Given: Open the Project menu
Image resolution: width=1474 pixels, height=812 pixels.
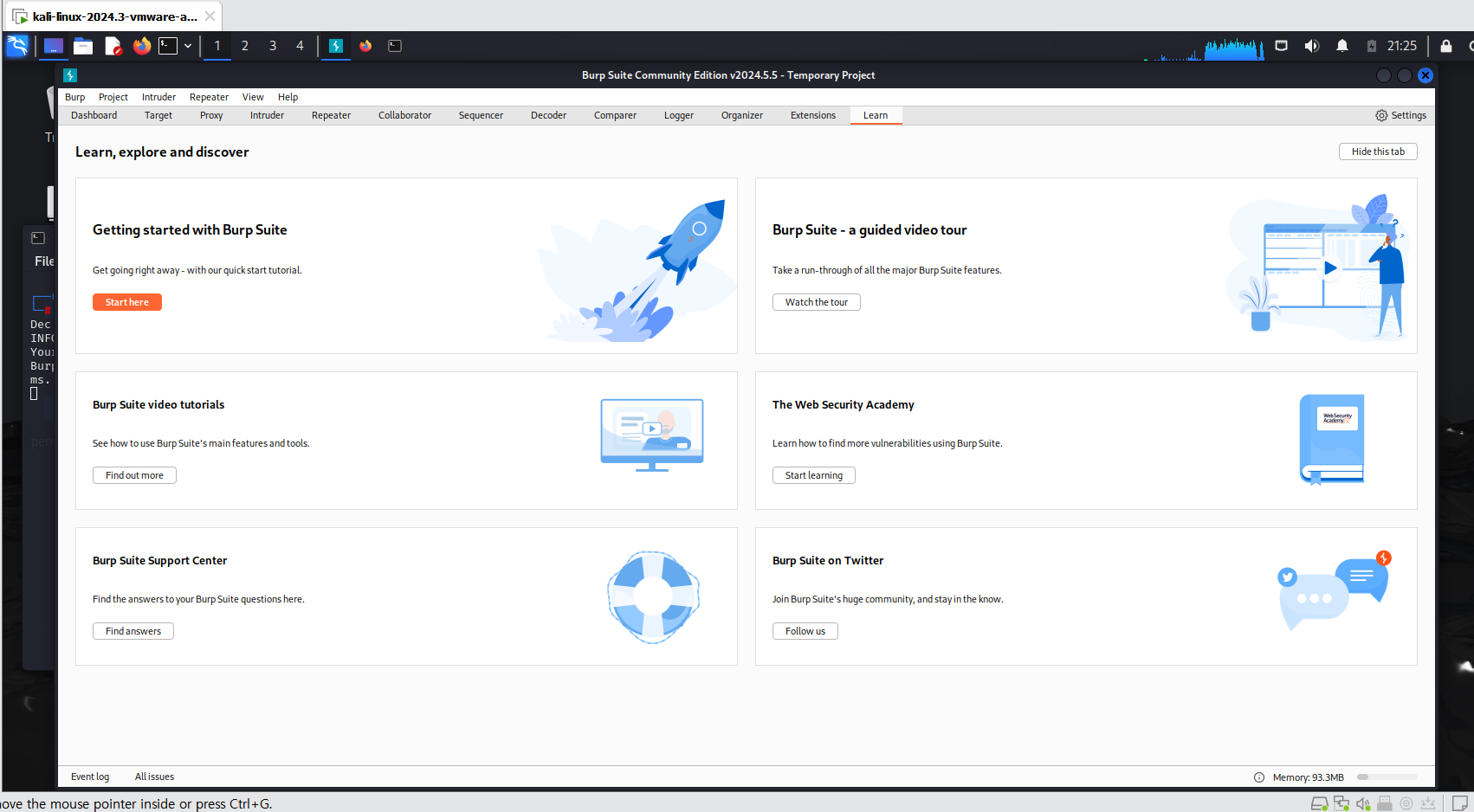Looking at the screenshot, I should pos(113,97).
